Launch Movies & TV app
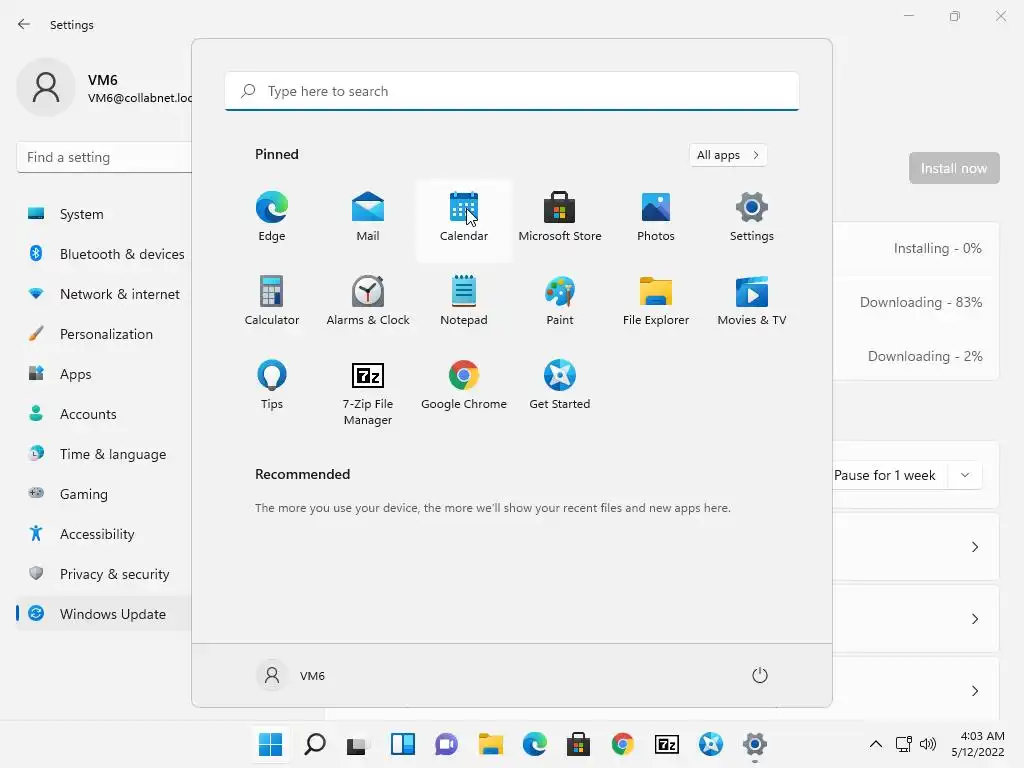 pos(752,302)
